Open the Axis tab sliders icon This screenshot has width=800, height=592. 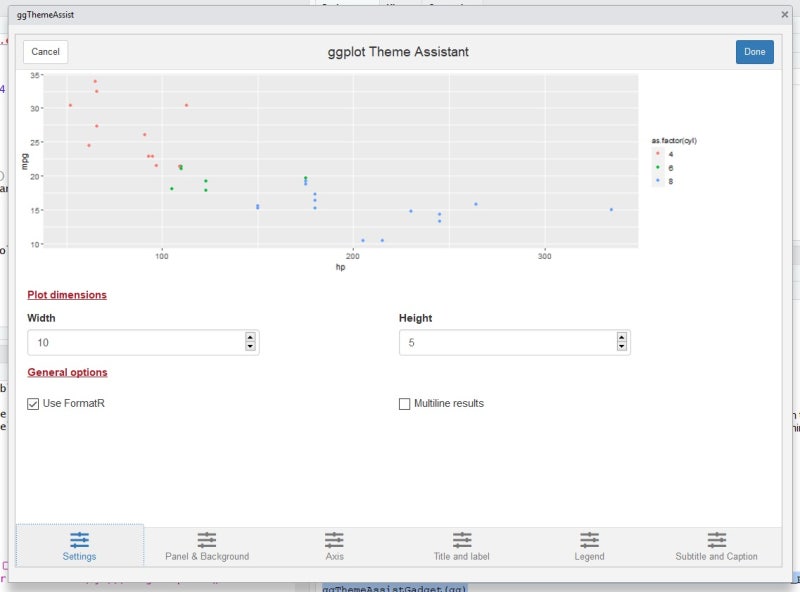click(x=334, y=539)
